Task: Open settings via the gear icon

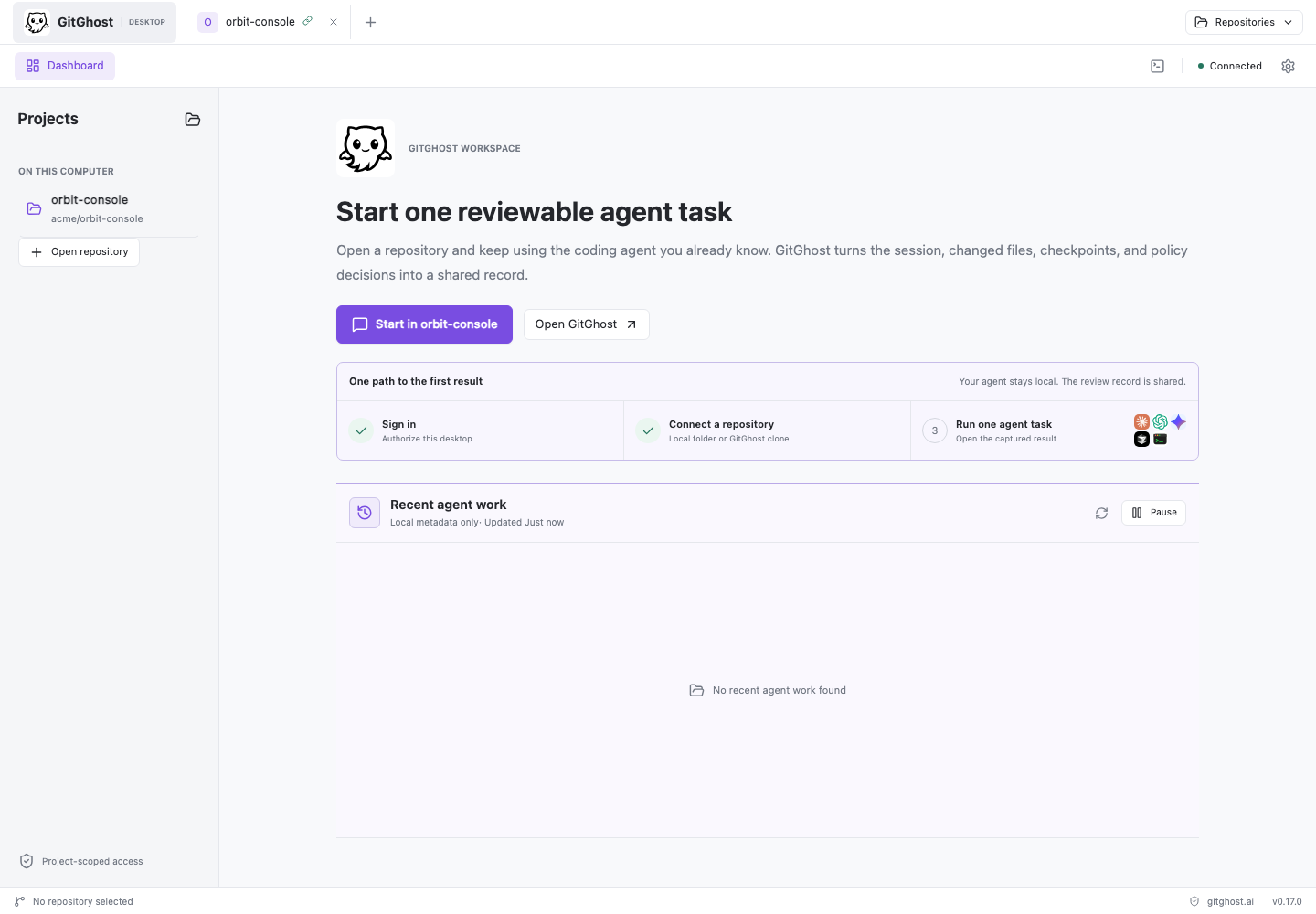Action: (x=1289, y=66)
